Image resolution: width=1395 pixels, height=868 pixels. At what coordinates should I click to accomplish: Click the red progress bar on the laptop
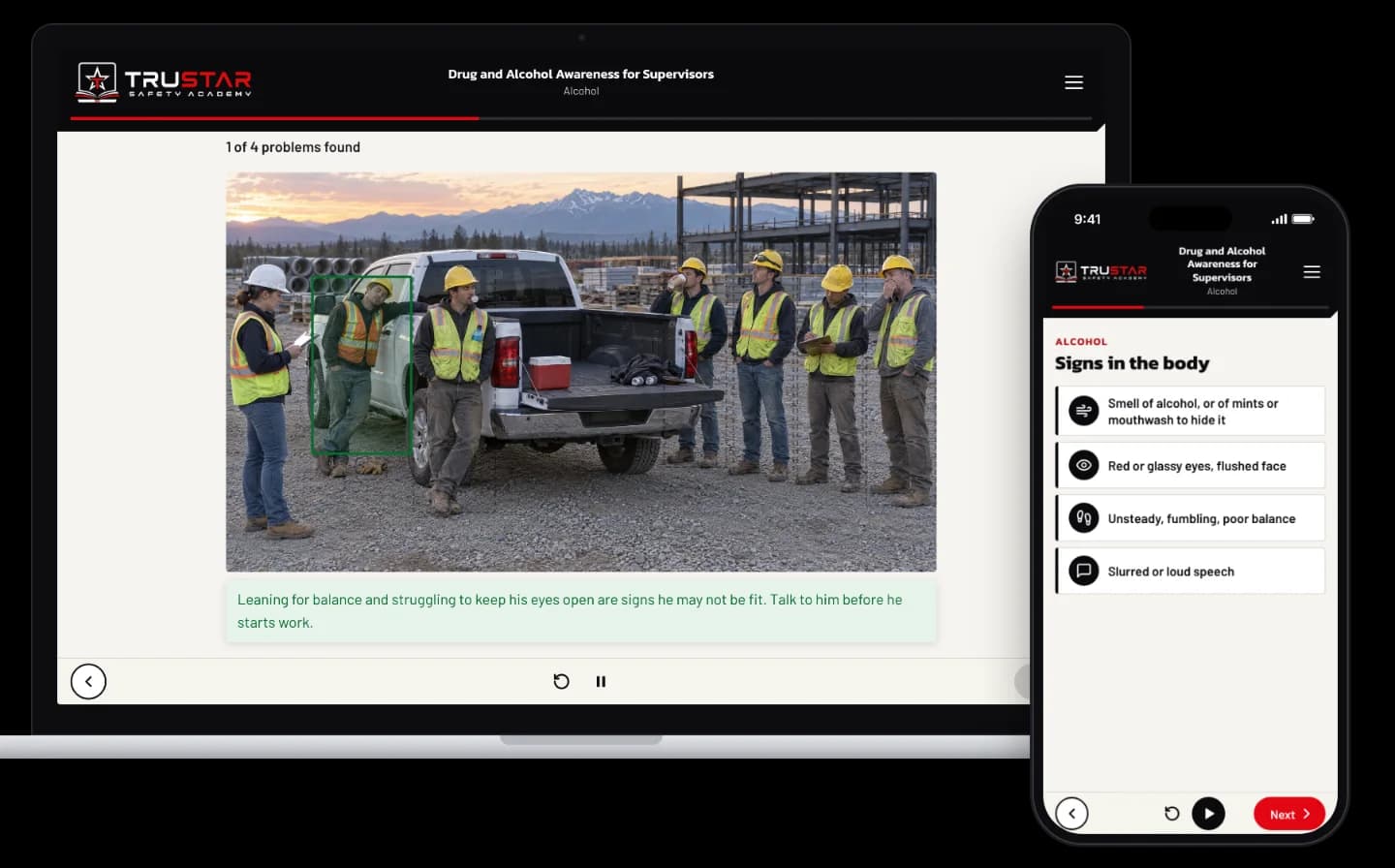(x=274, y=118)
